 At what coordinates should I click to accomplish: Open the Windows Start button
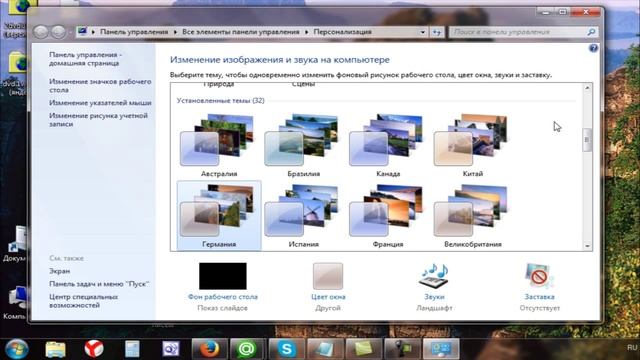16,349
